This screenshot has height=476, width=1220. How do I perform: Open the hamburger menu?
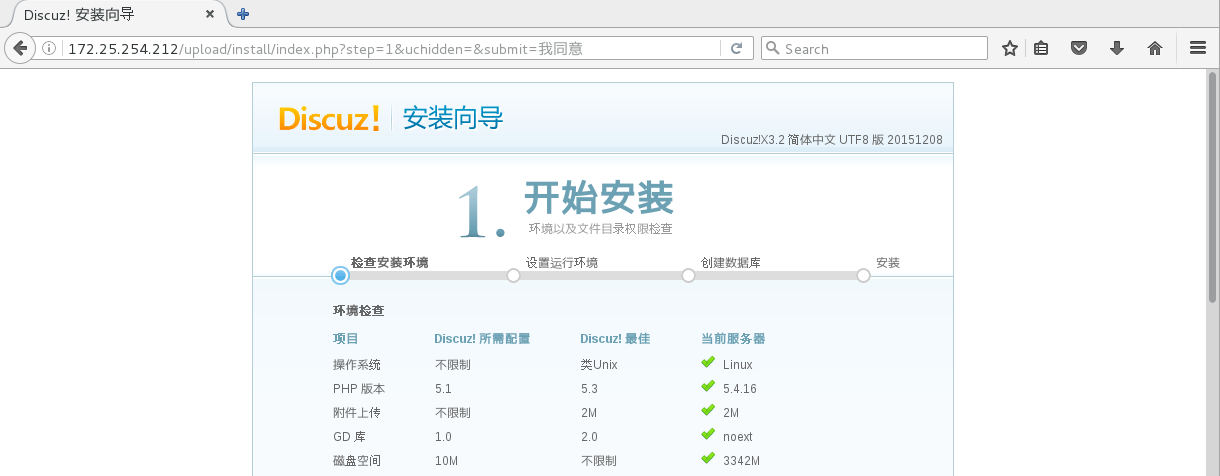(1198, 48)
